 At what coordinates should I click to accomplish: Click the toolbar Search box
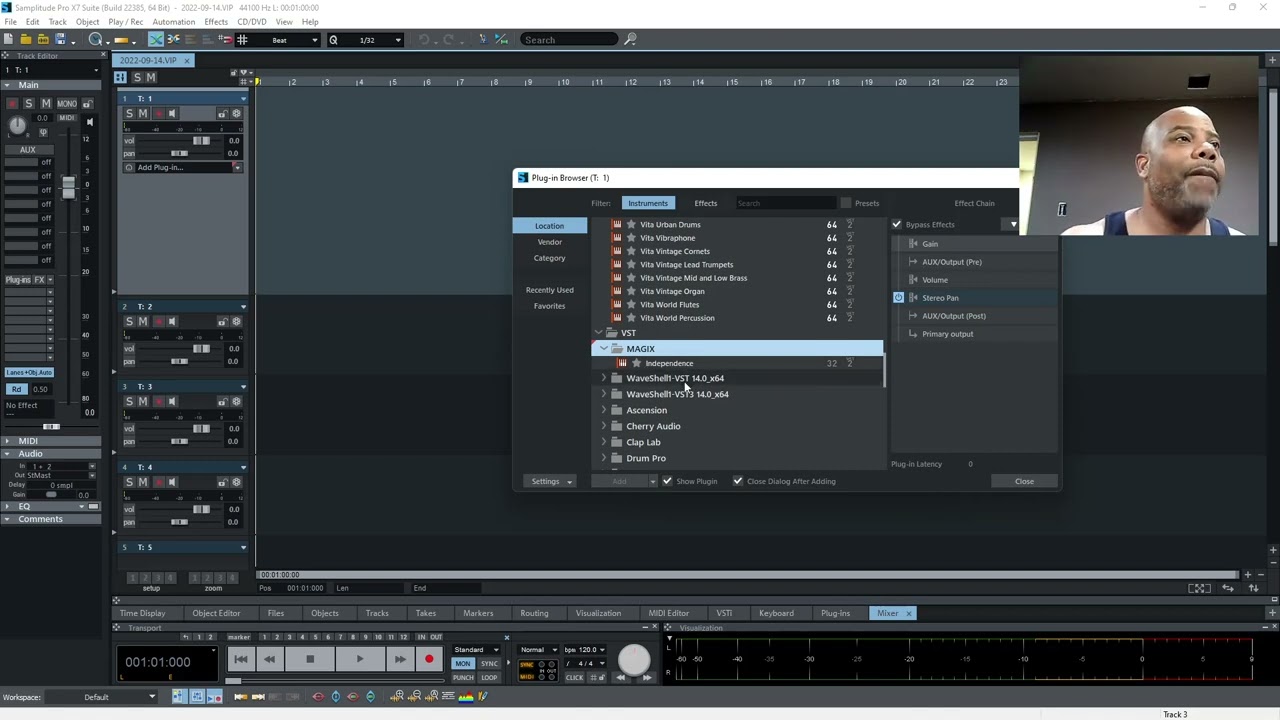[569, 40]
